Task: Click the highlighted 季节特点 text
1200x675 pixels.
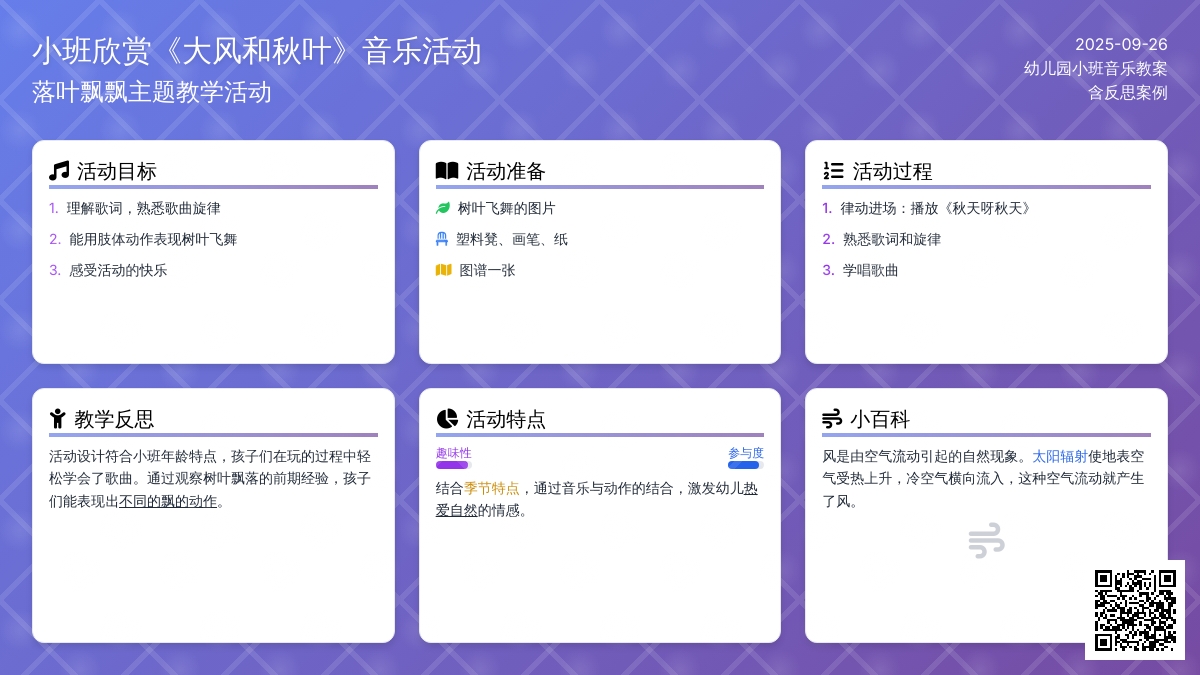Action: click(491, 489)
